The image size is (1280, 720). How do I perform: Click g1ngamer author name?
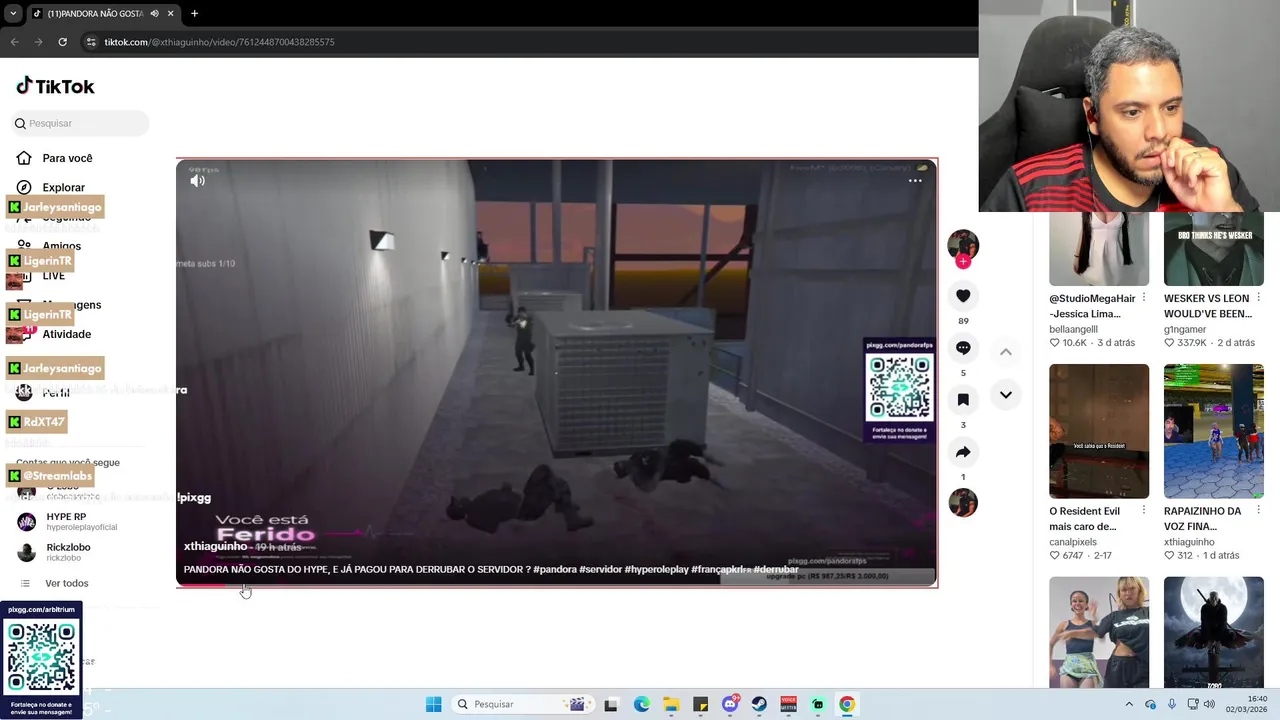(x=1185, y=329)
